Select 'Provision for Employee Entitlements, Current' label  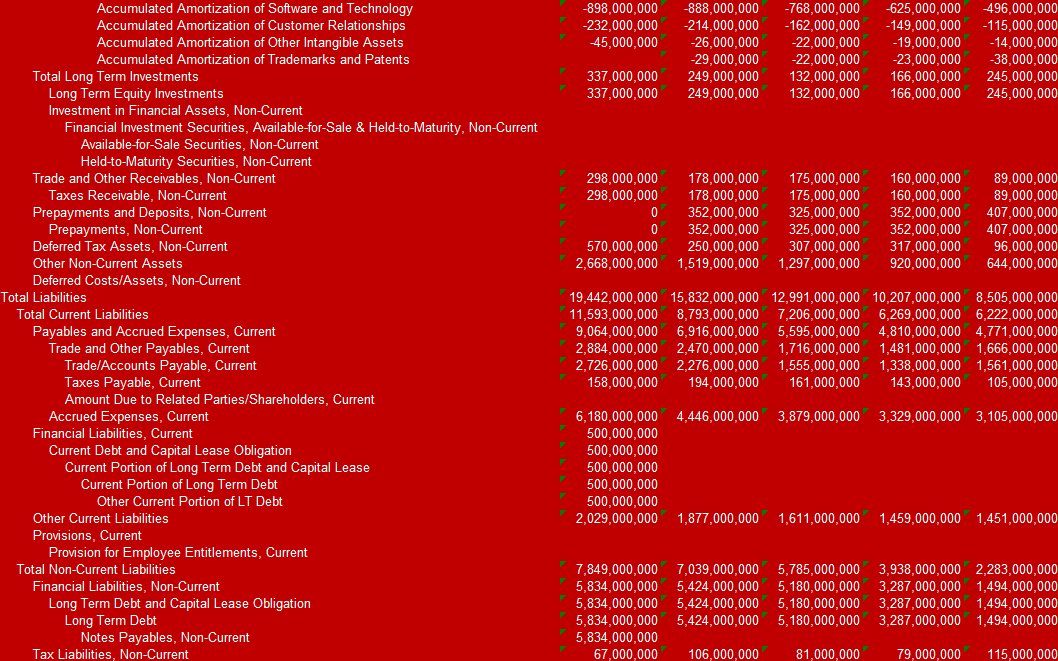(178, 552)
